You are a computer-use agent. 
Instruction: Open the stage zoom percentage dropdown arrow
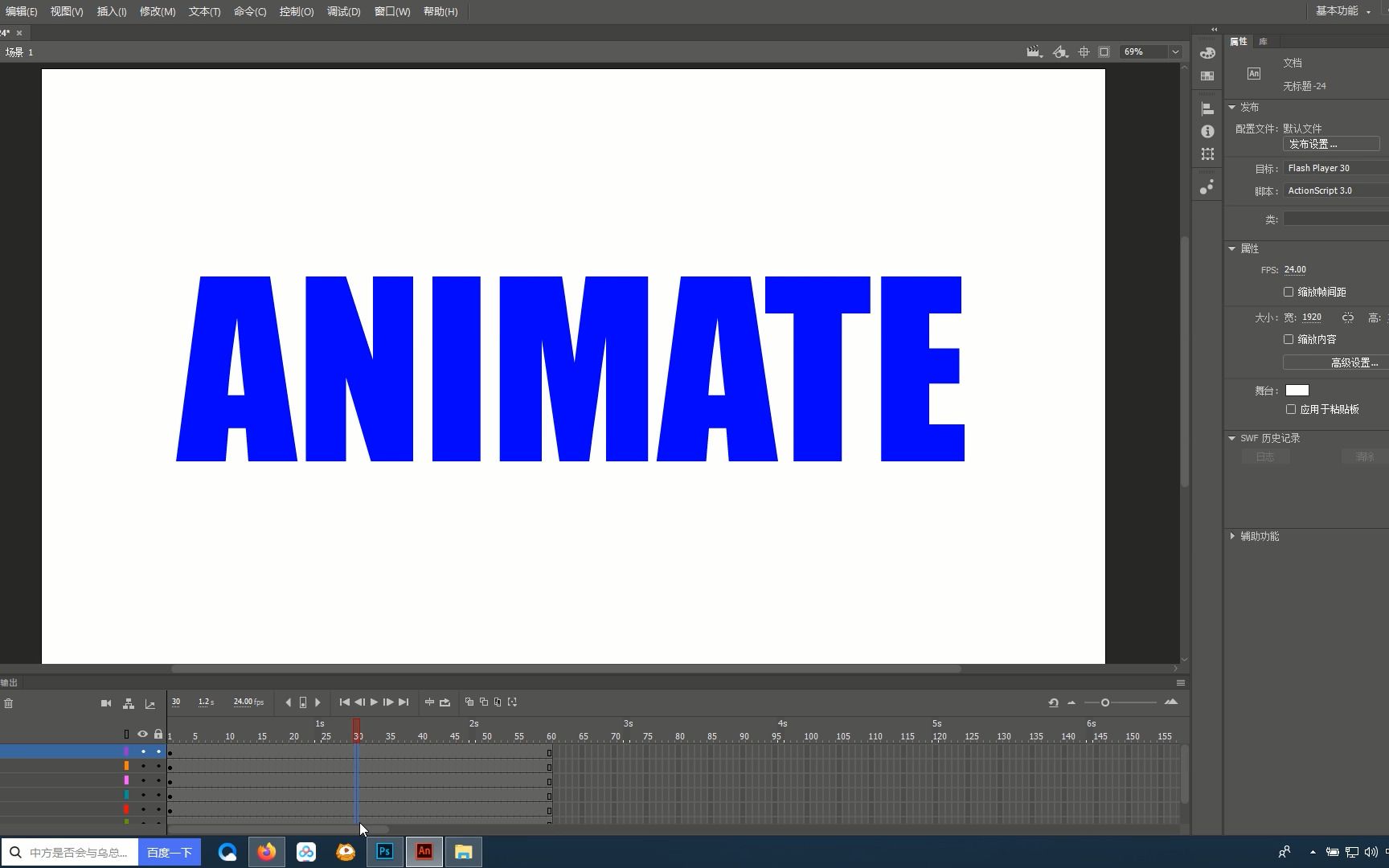[x=1175, y=51]
